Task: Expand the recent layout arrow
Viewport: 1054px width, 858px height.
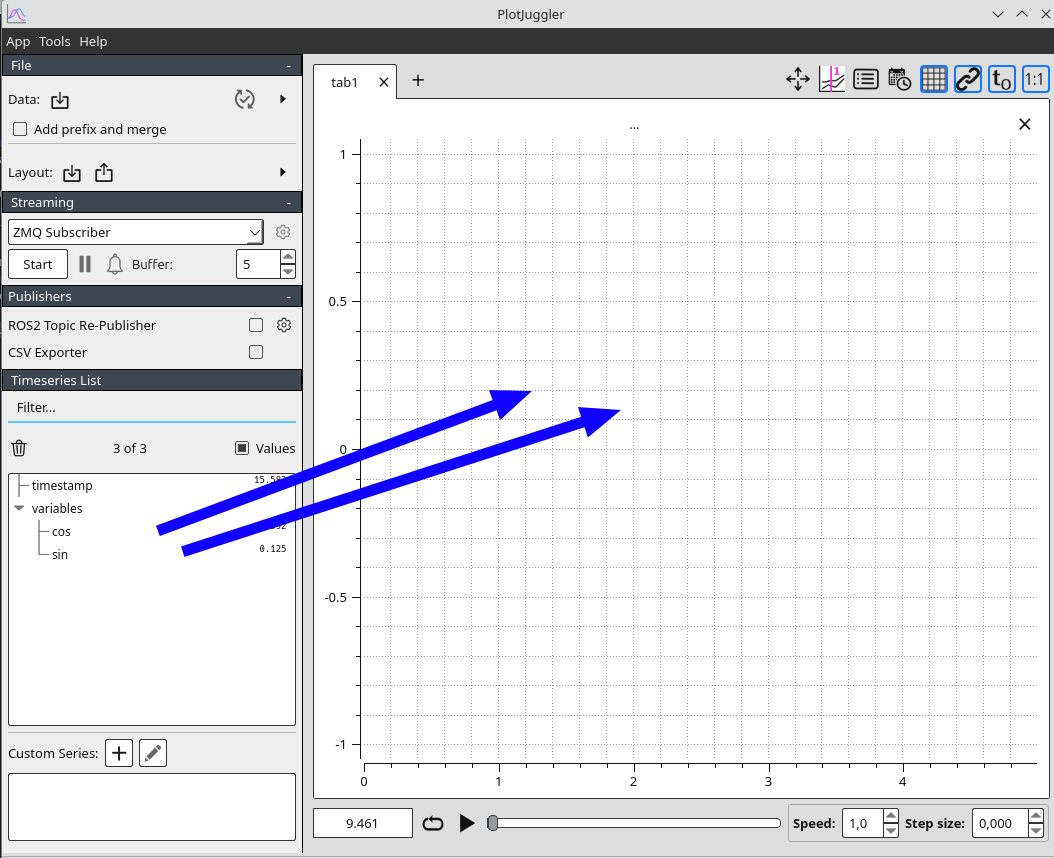Action: 283,172
